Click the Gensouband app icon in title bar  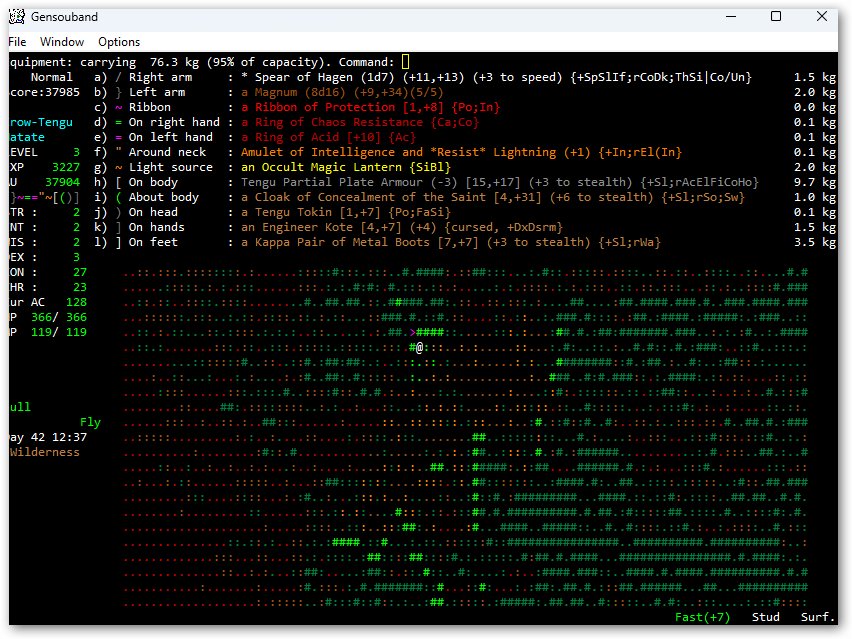click(17, 17)
